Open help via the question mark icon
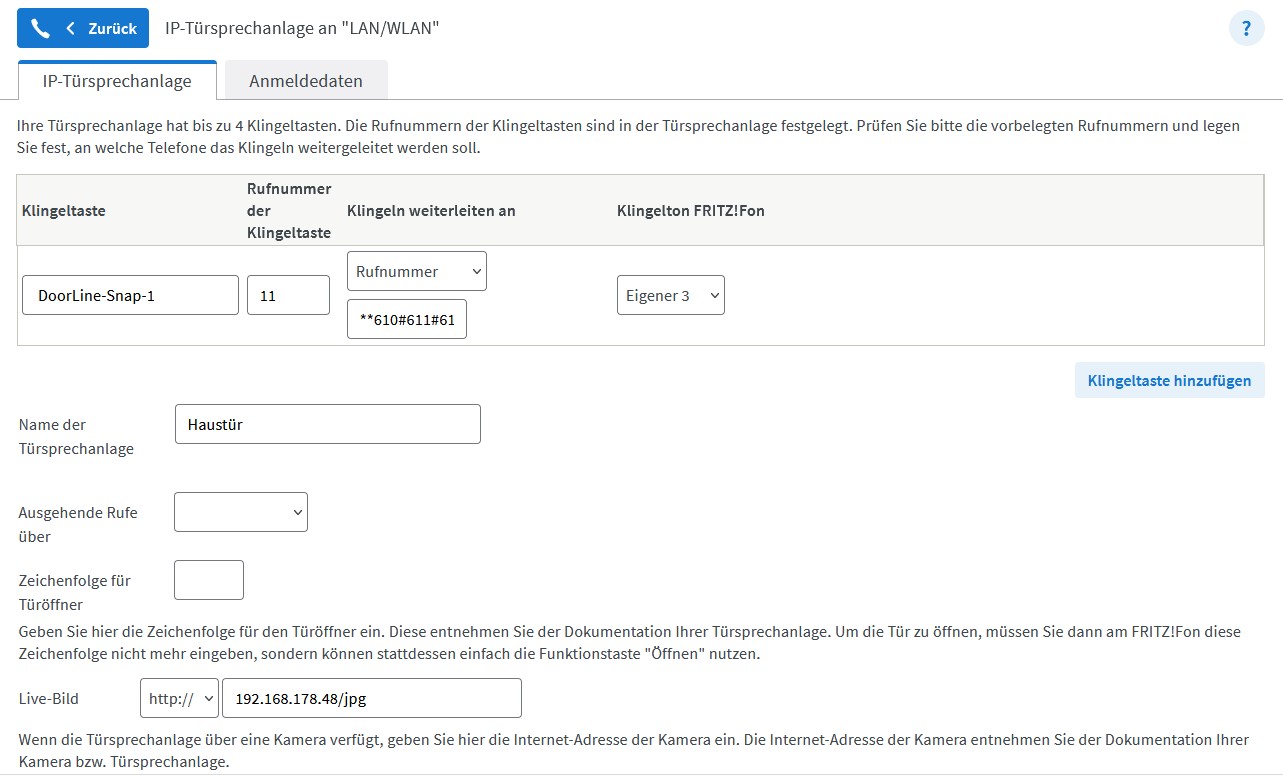Viewport: 1283px width, 779px height. 1246,28
